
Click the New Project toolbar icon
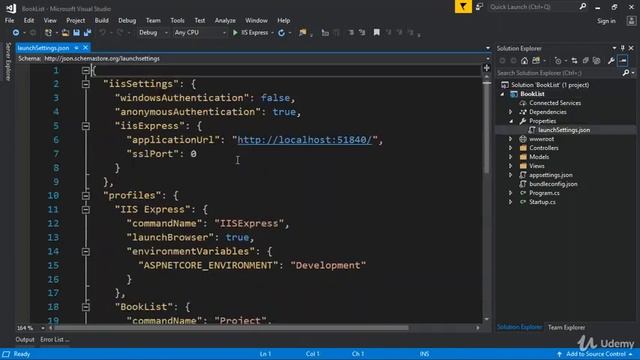48,33
